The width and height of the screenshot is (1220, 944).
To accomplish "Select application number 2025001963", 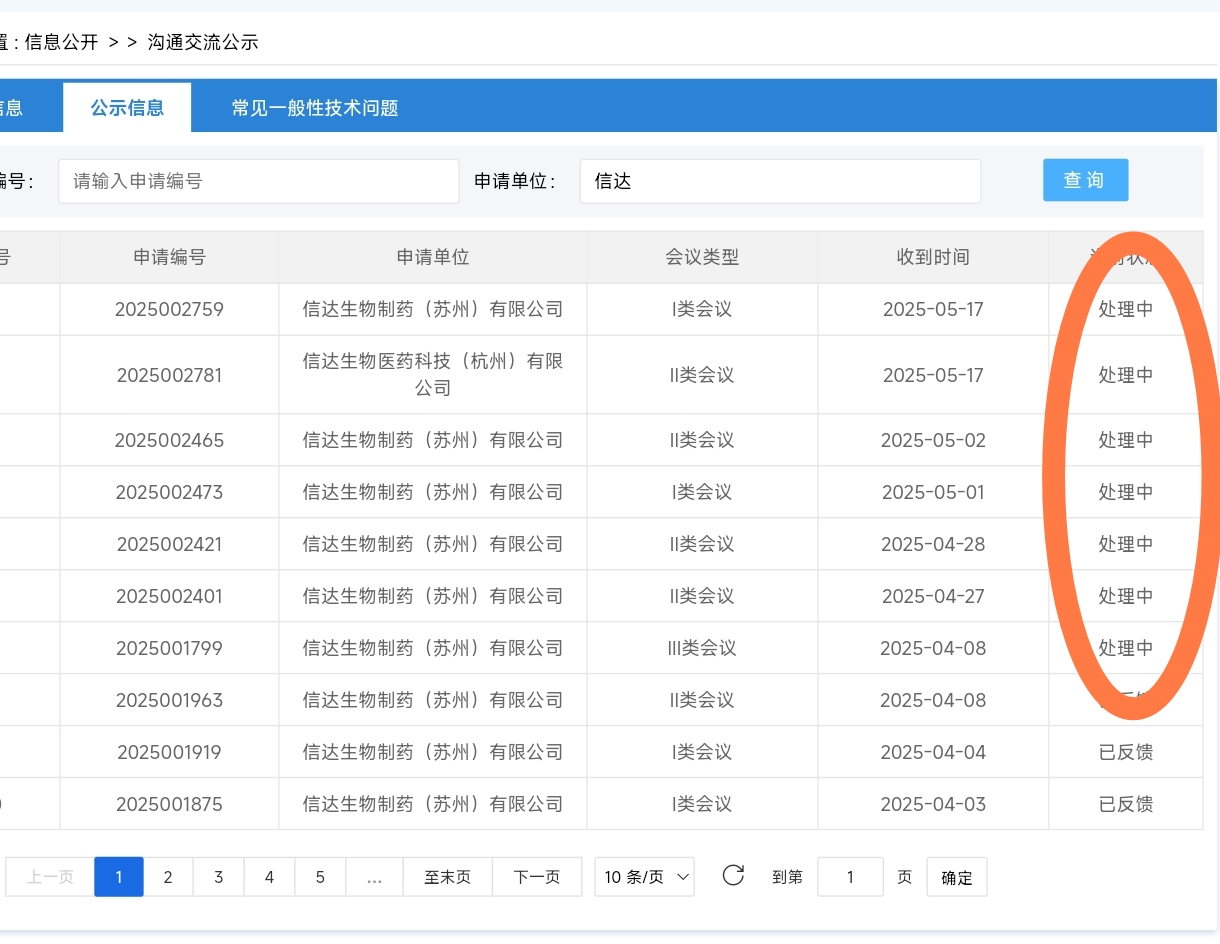I will [169, 700].
